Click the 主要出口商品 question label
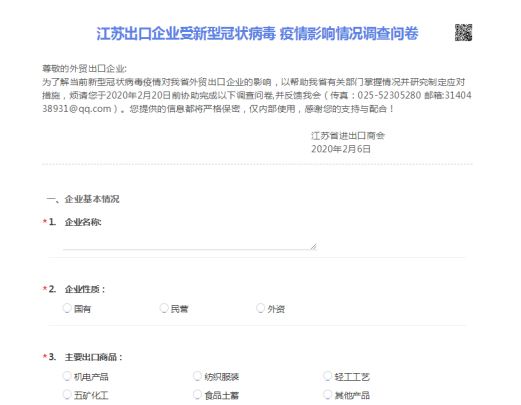The height and width of the screenshot is (405, 521). [94, 357]
